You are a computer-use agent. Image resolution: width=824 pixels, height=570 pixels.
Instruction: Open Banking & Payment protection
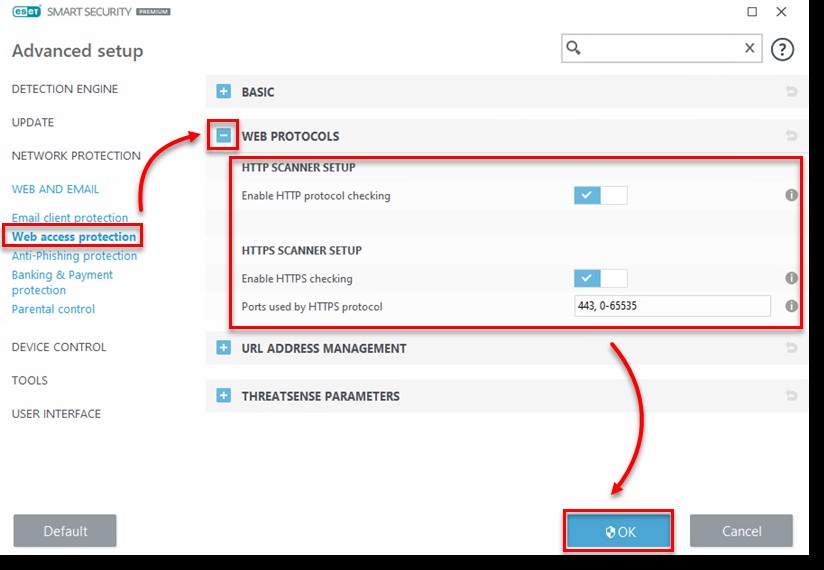pyautogui.click(x=62, y=282)
